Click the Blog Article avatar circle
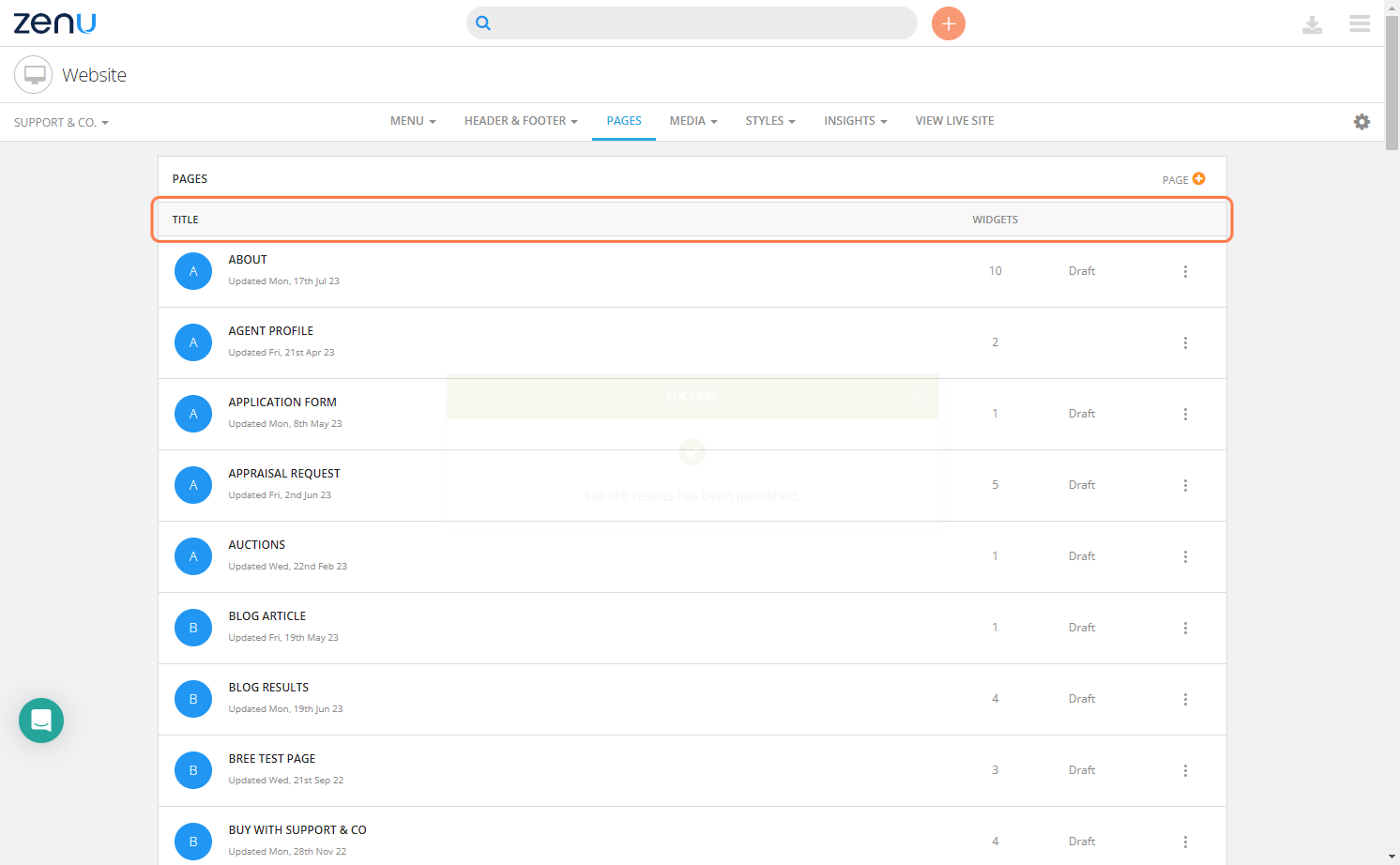The width and height of the screenshot is (1400, 865). click(193, 628)
